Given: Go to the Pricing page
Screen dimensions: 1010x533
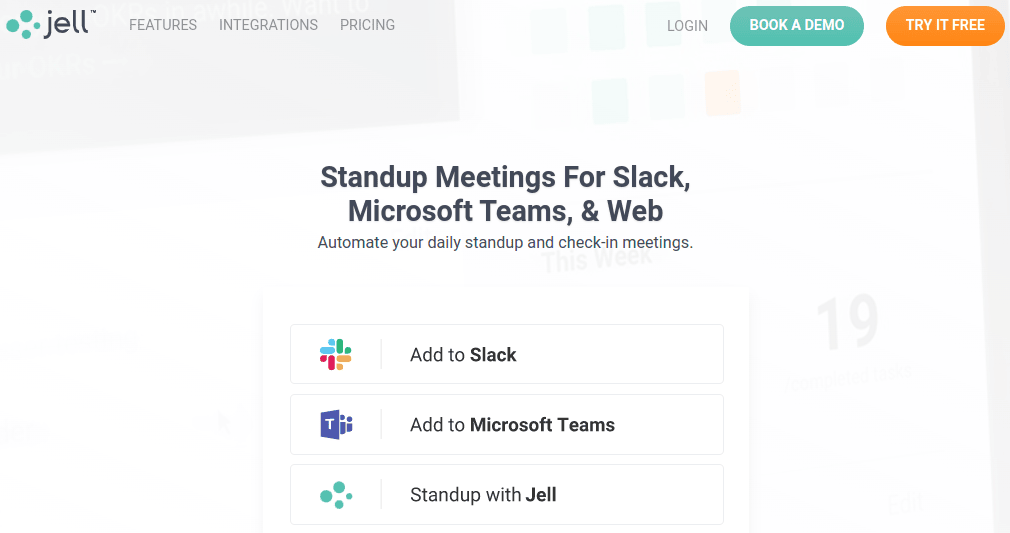Looking at the screenshot, I should [x=367, y=25].
